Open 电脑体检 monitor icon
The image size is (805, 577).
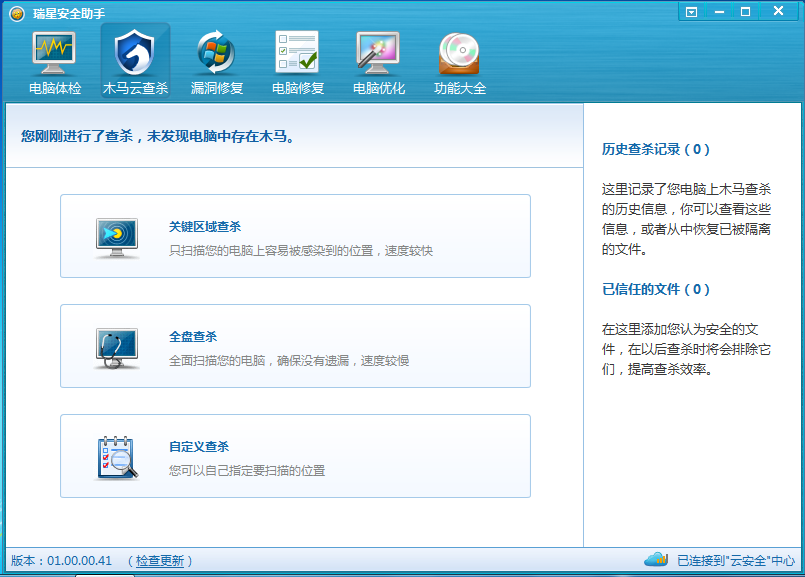click(54, 52)
